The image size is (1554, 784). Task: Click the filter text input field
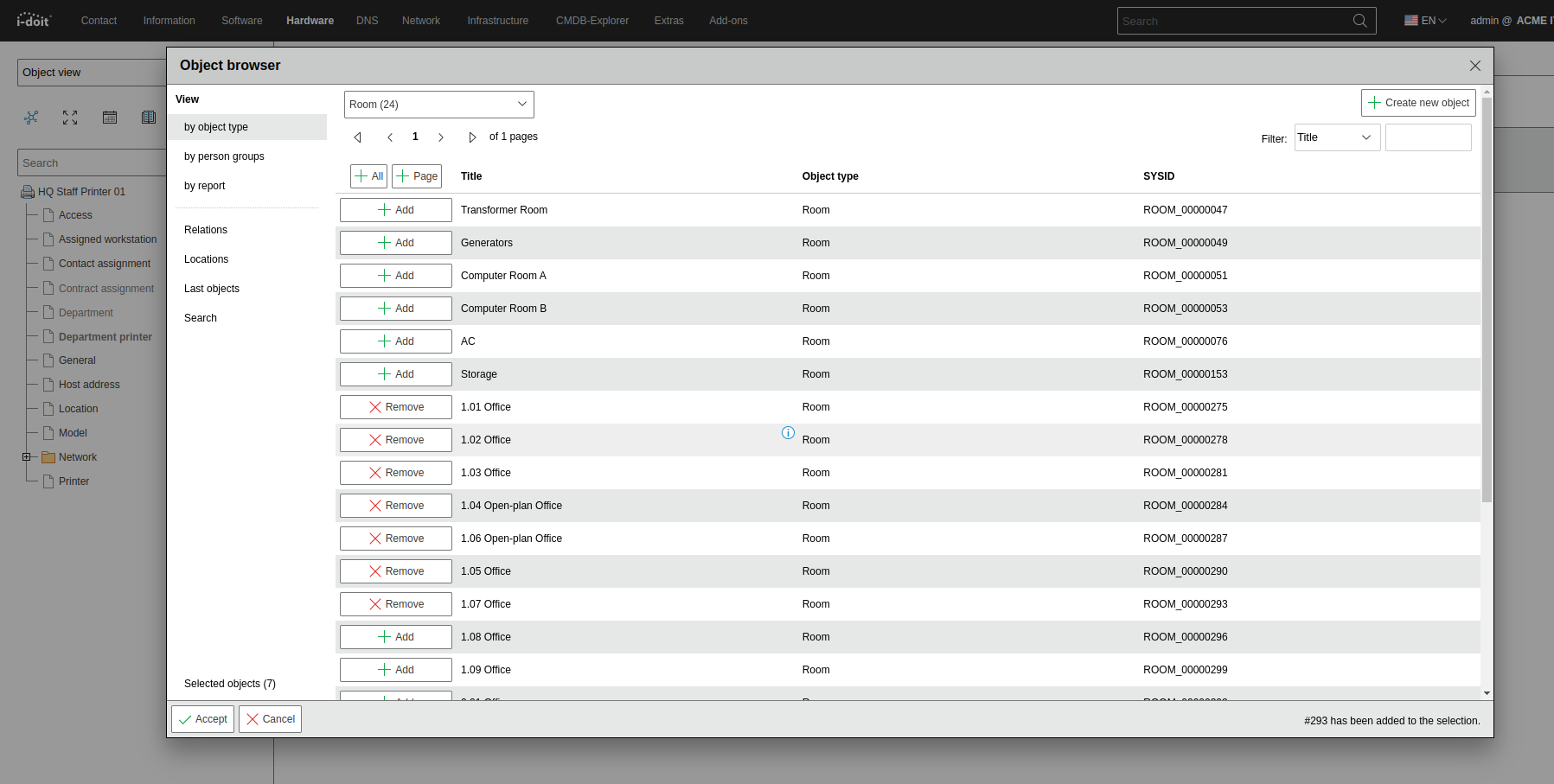pyautogui.click(x=1428, y=137)
